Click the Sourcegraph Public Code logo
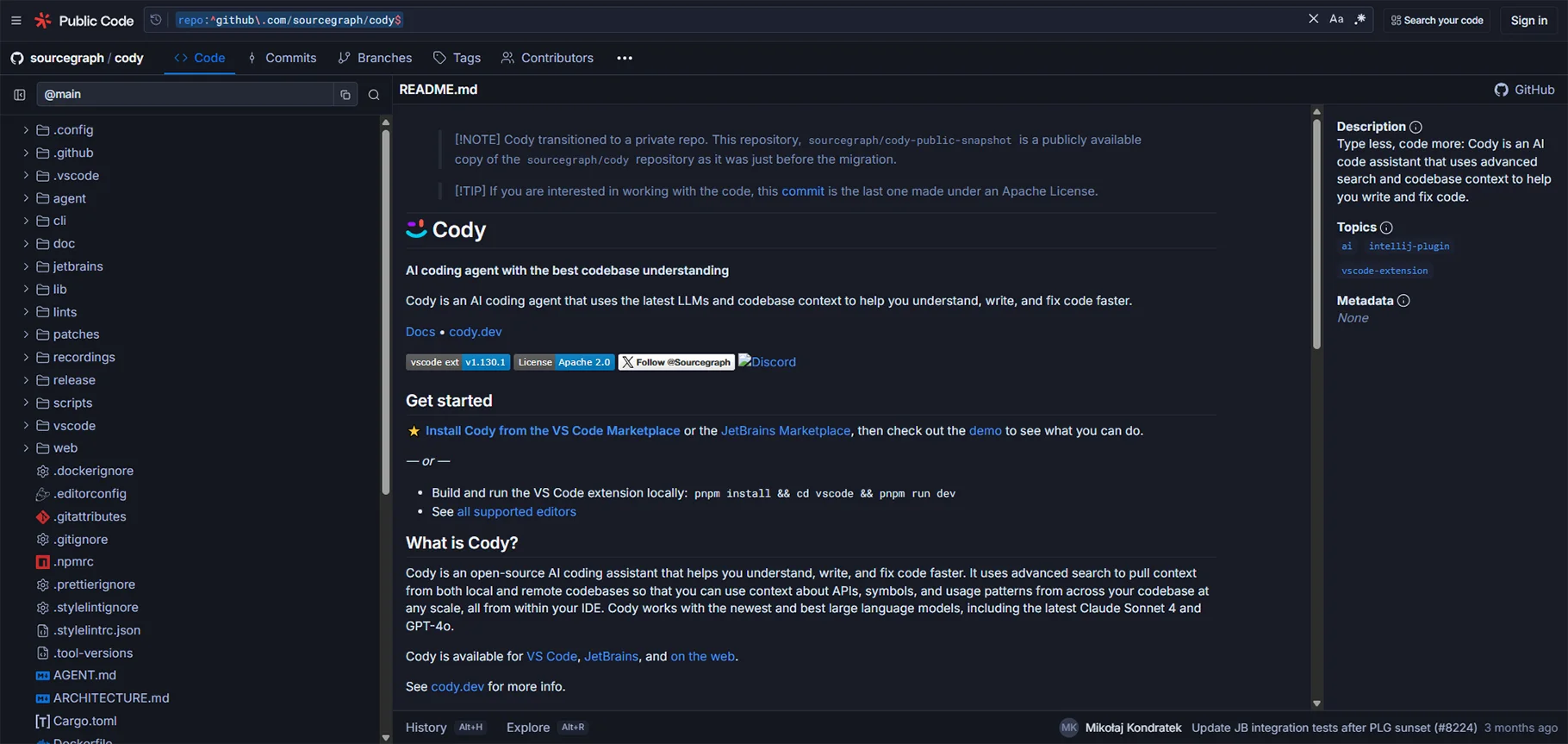 point(84,20)
